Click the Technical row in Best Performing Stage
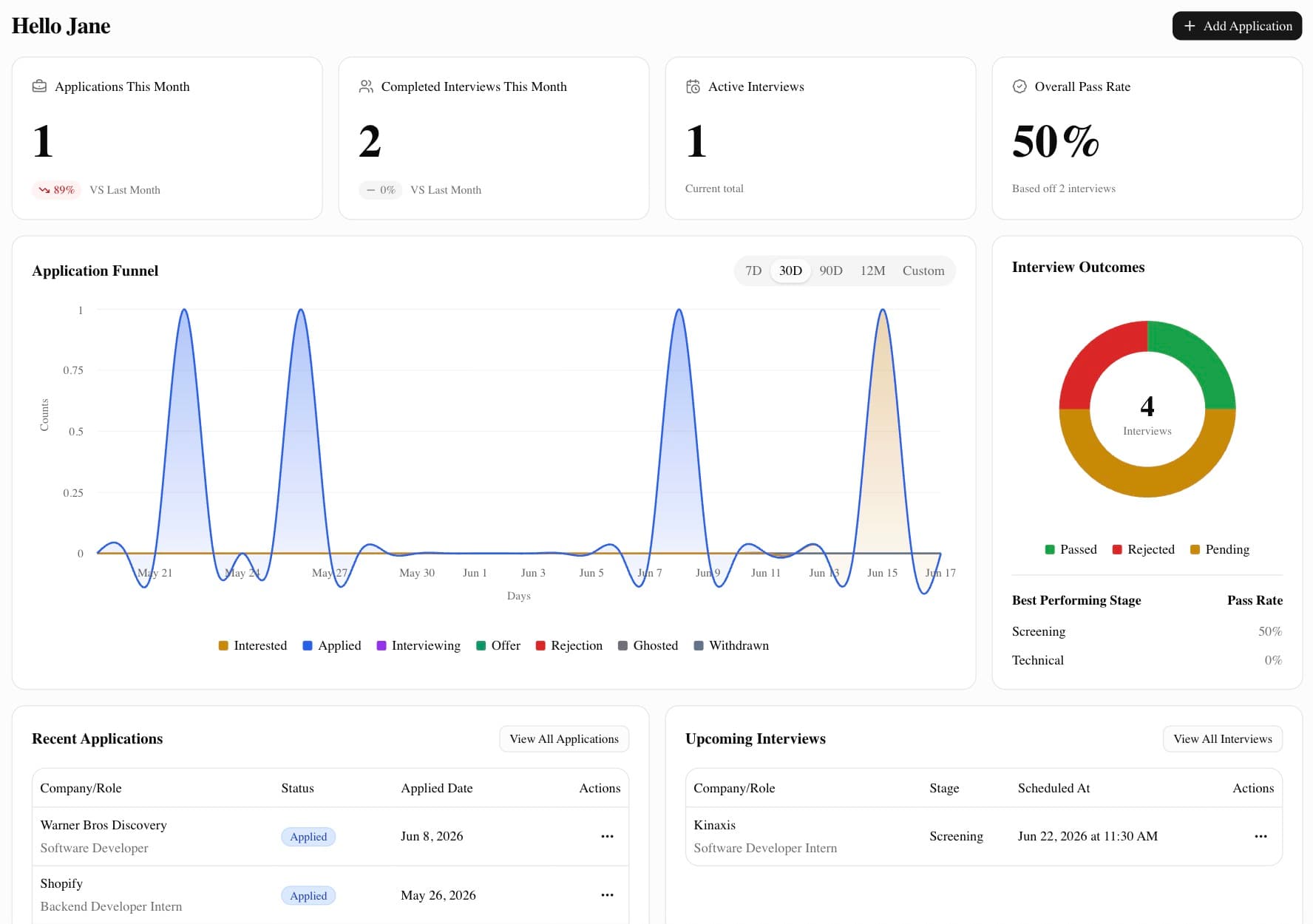The width and height of the screenshot is (1313, 924). coord(1147,660)
